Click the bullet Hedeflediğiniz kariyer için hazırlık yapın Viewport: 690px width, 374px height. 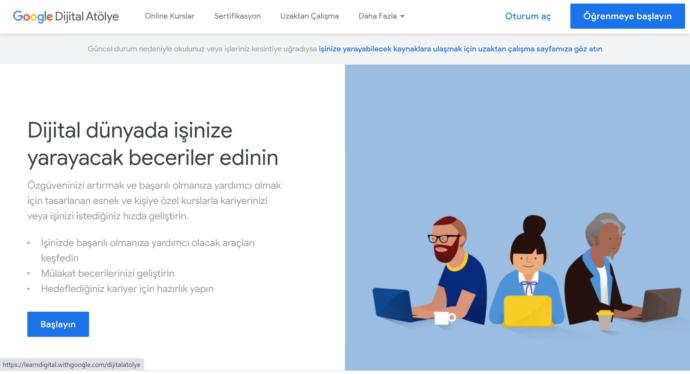click(x=127, y=289)
